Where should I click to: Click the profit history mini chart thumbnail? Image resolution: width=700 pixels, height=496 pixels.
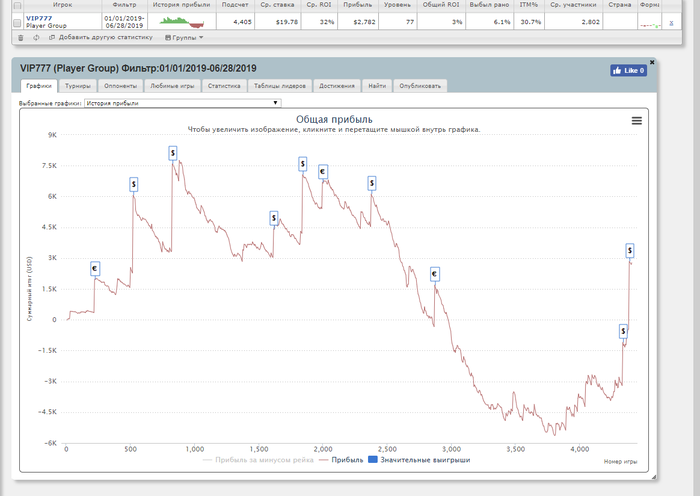pyautogui.click(x=182, y=22)
